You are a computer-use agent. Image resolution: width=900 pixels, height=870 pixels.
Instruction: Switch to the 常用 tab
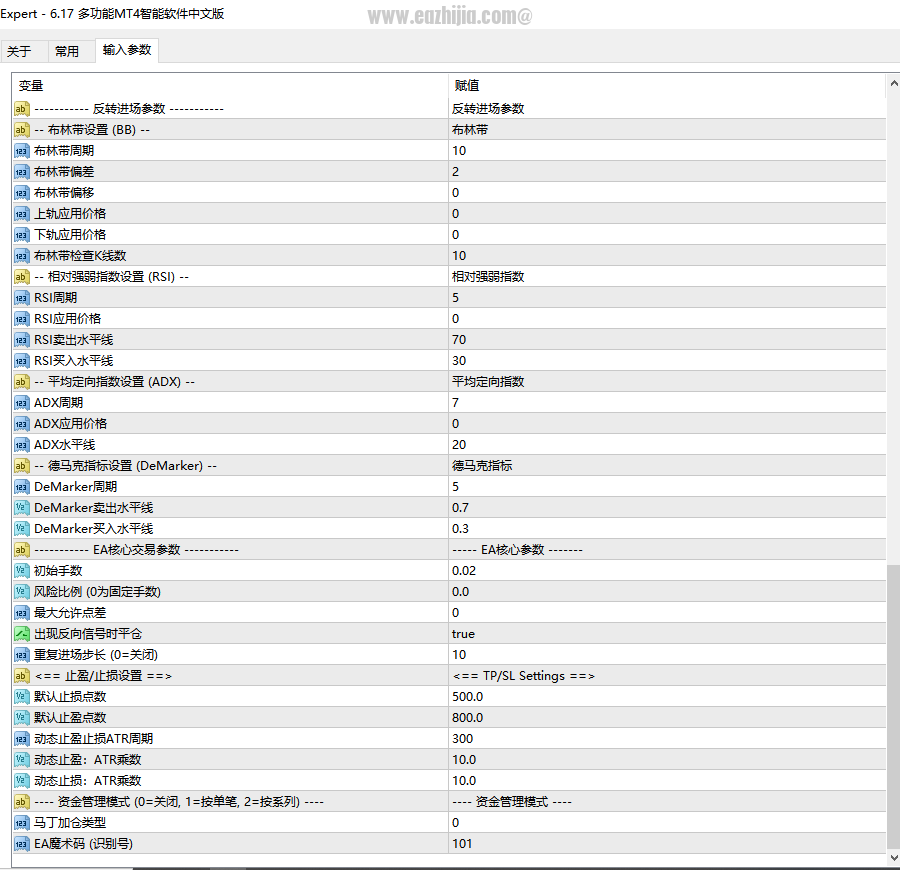[67, 51]
